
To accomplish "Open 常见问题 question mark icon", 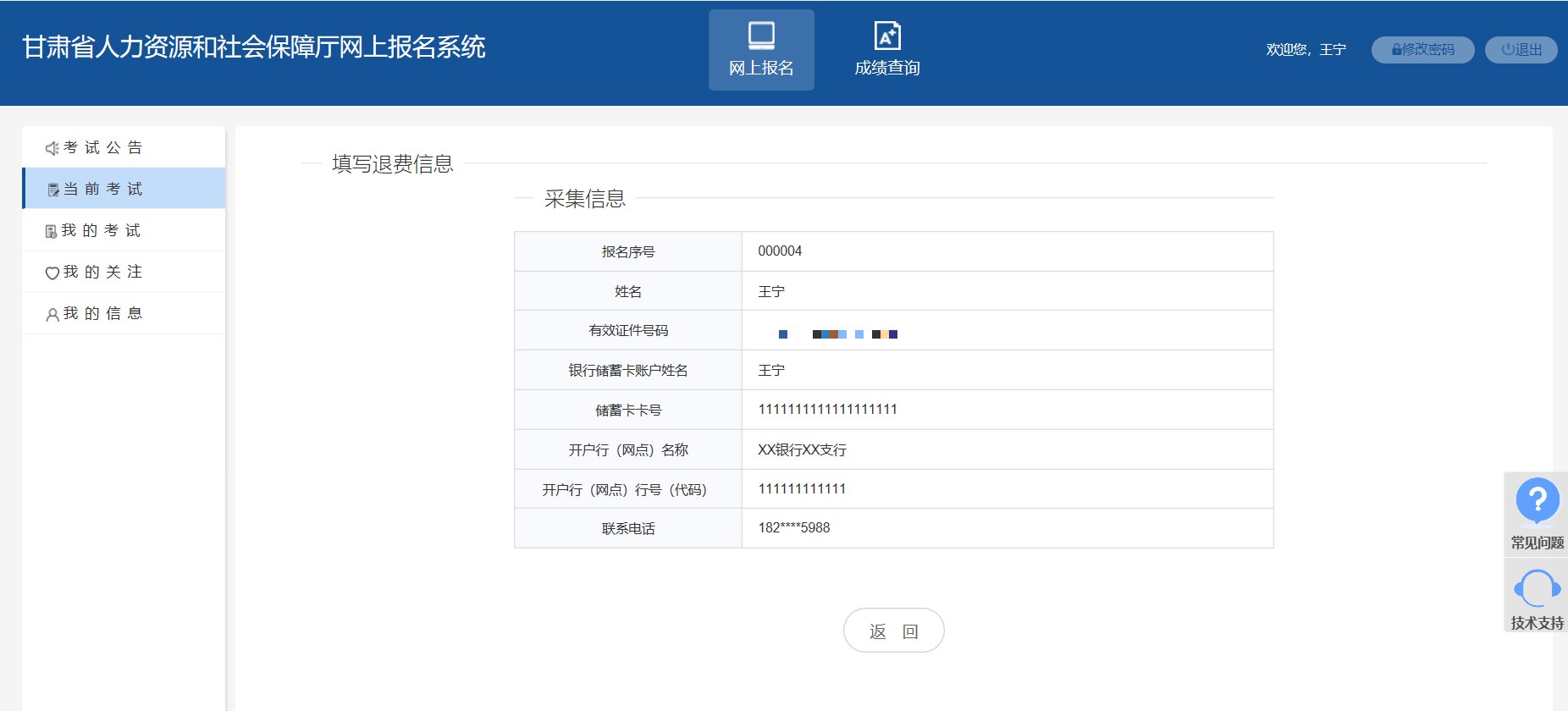I will (x=1537, y=502).
